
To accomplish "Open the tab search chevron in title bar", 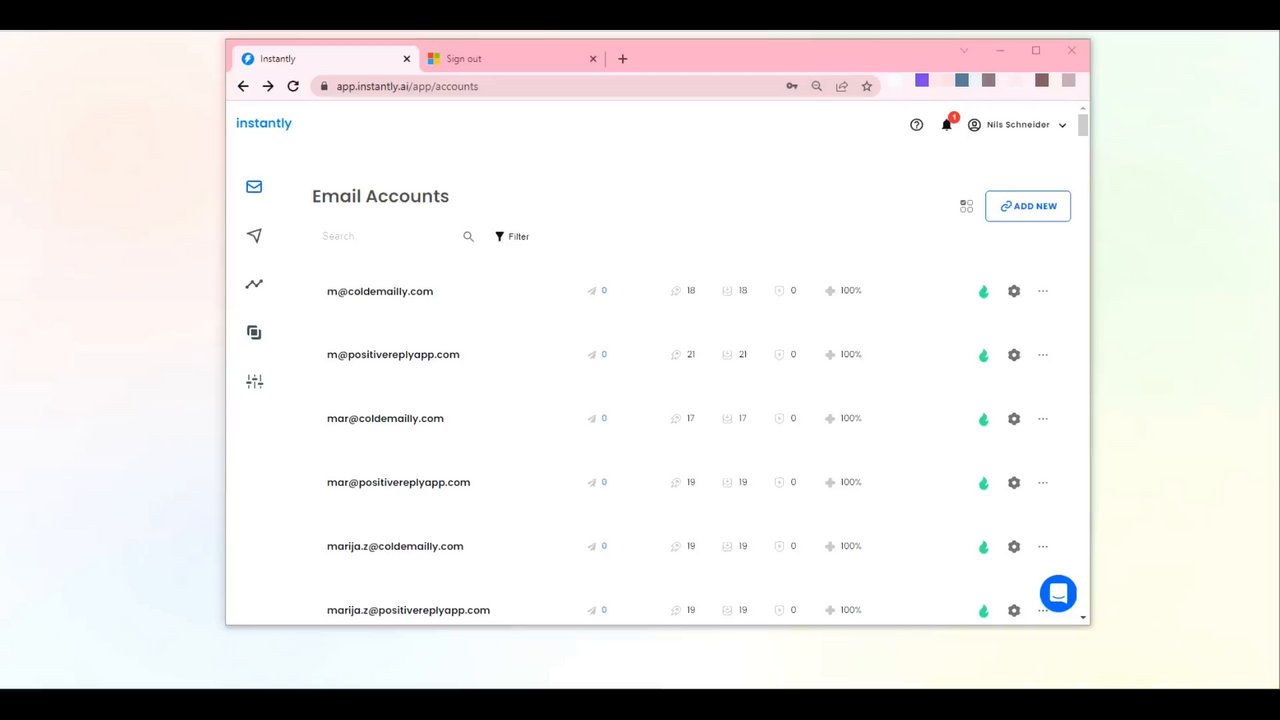I will click(x=964, y=51).
